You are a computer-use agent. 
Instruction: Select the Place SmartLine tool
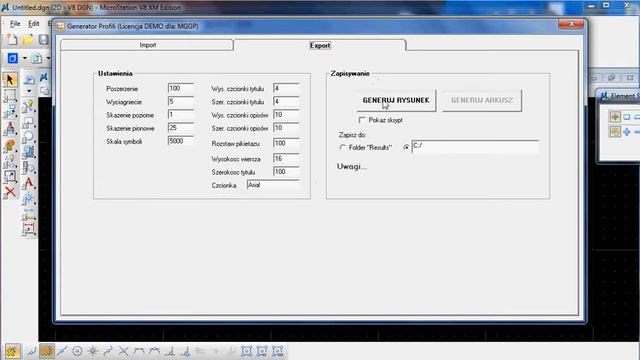coord(28,107)
